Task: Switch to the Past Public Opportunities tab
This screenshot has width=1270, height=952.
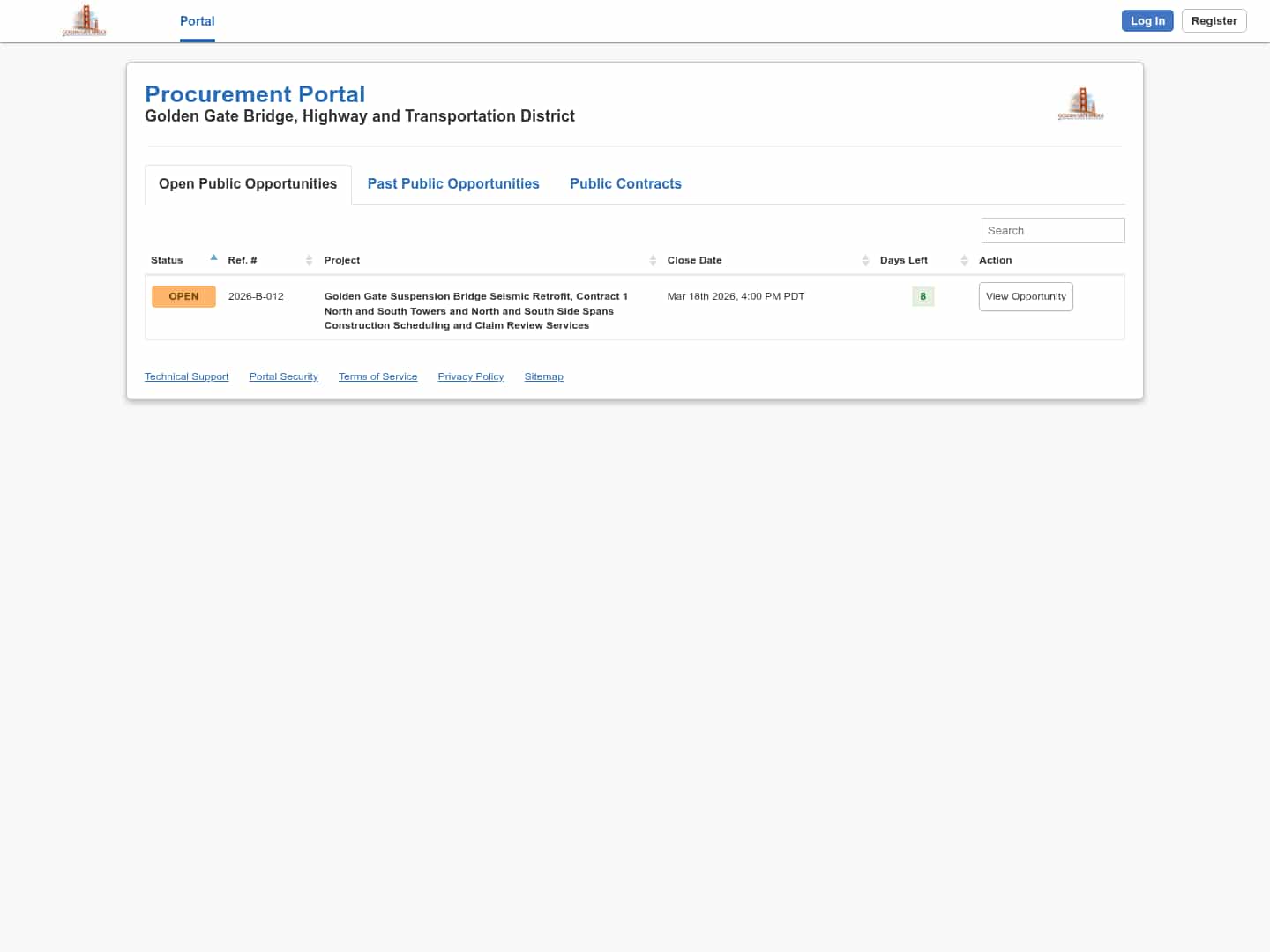Action: click(x=453, y=183)
